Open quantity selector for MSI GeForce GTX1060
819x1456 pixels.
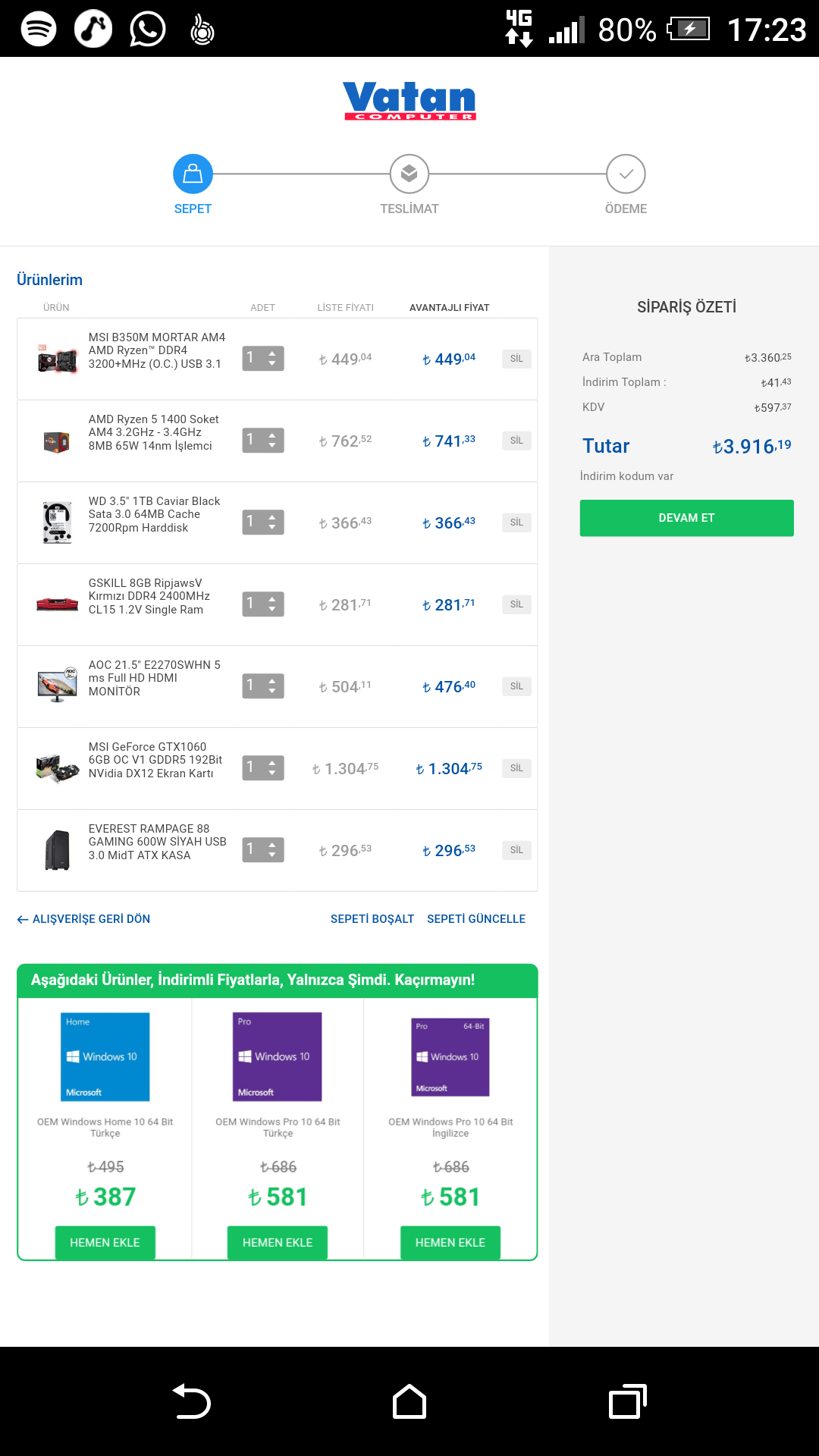263,768
